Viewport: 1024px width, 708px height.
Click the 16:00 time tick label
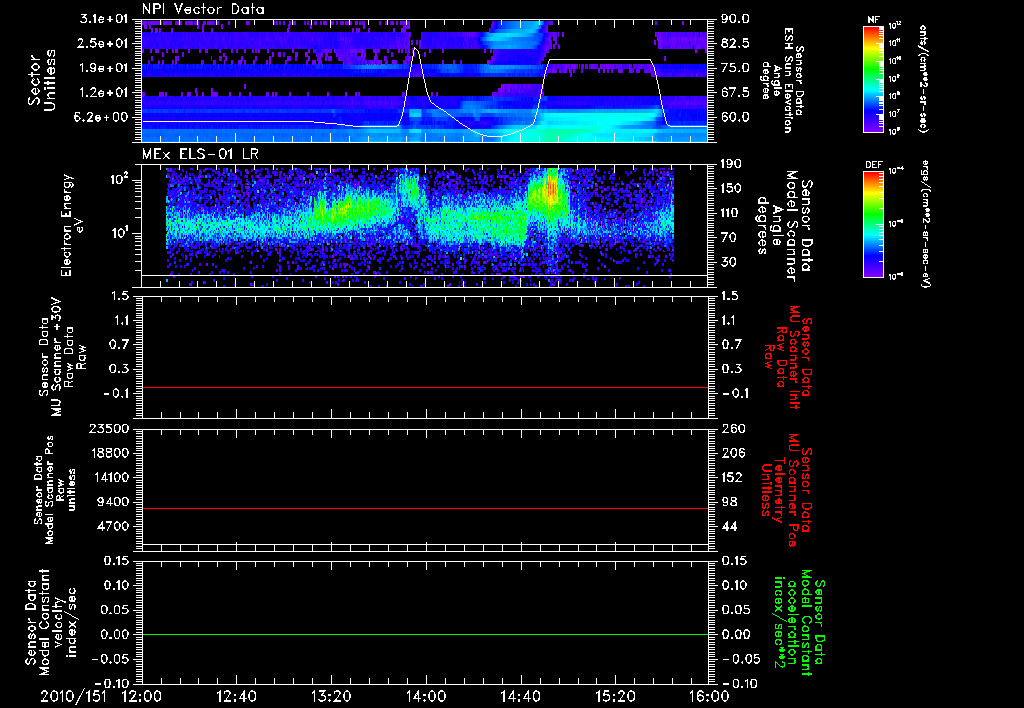tap(709, 696)
